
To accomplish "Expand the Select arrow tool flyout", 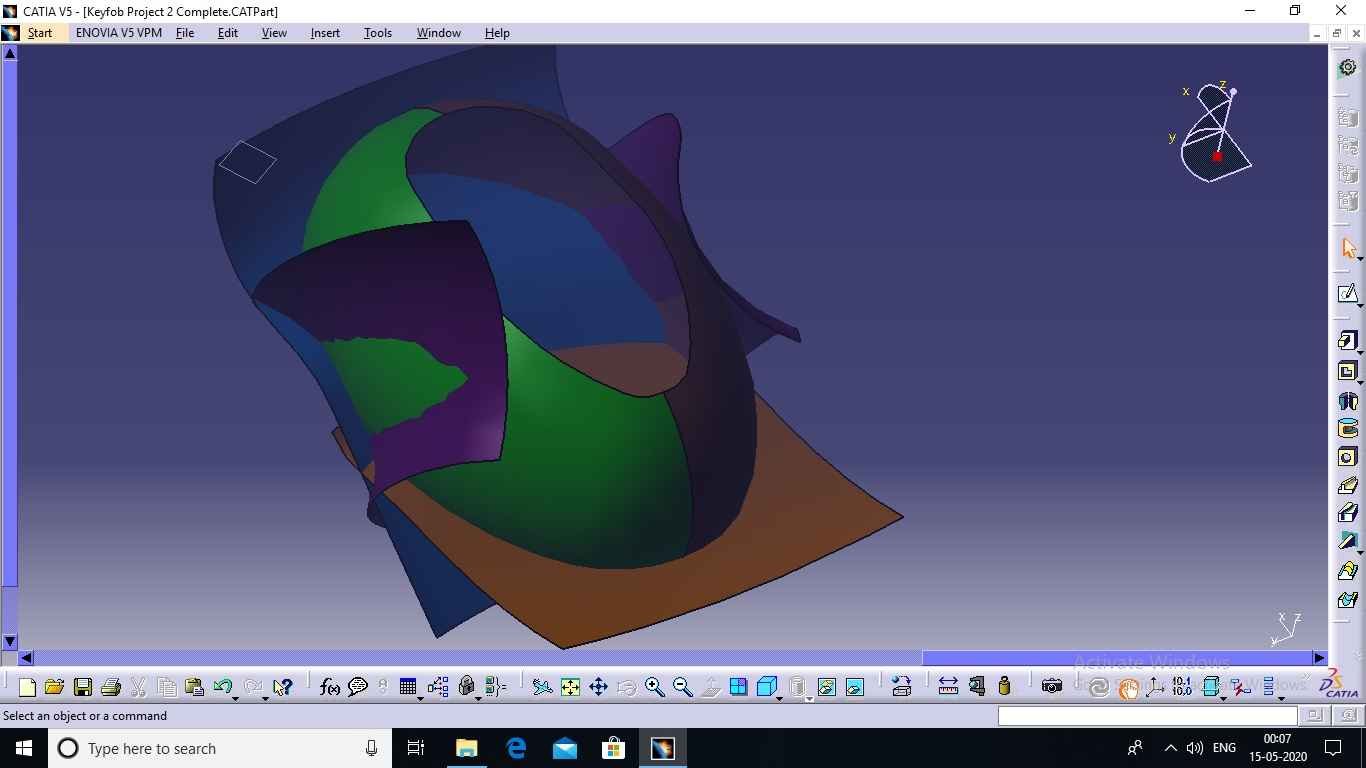I will click(1359, 259).
